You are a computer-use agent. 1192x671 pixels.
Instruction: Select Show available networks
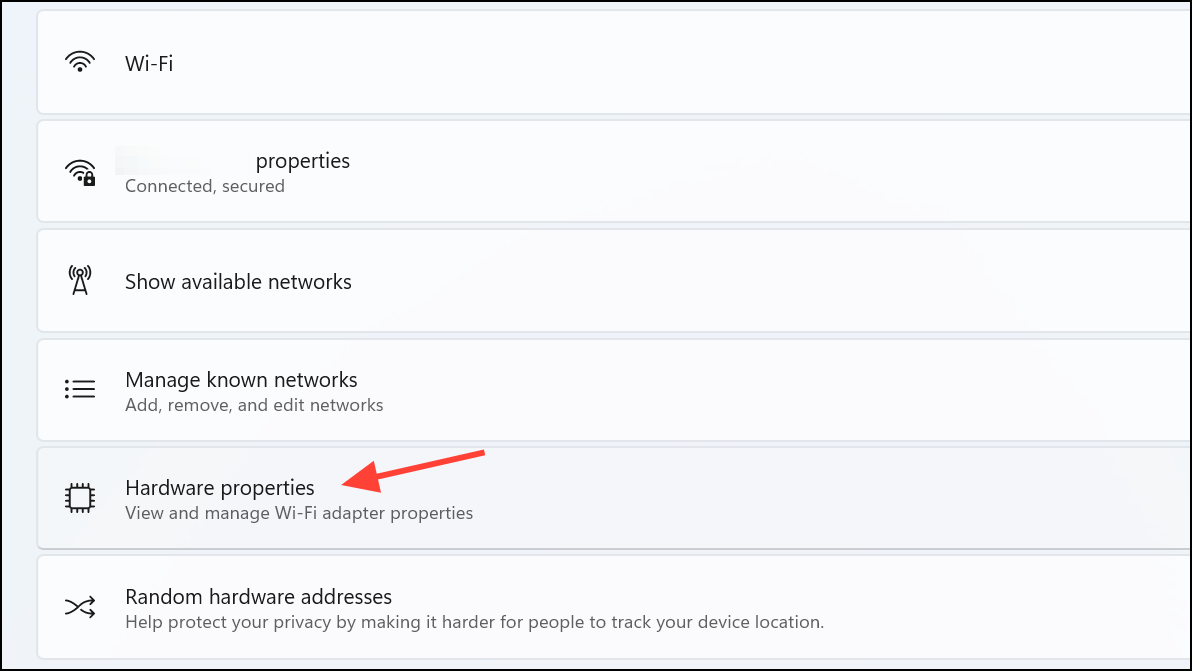[x=614, y=281]
